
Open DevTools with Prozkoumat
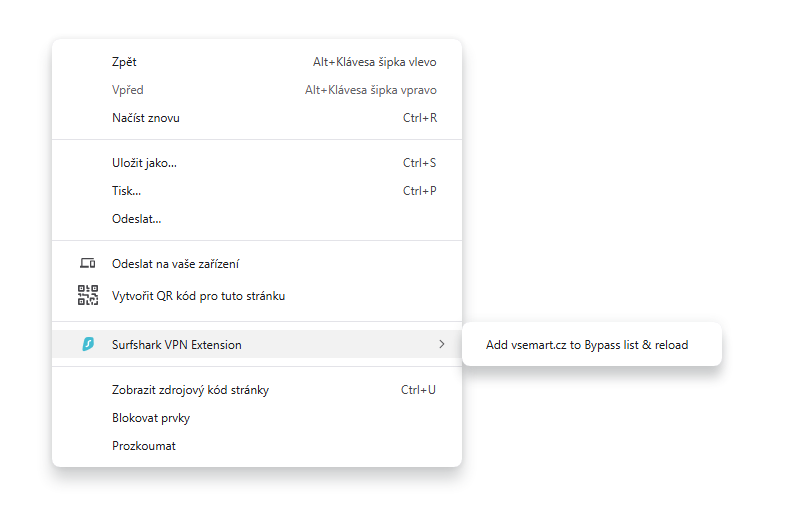[144, 446]
